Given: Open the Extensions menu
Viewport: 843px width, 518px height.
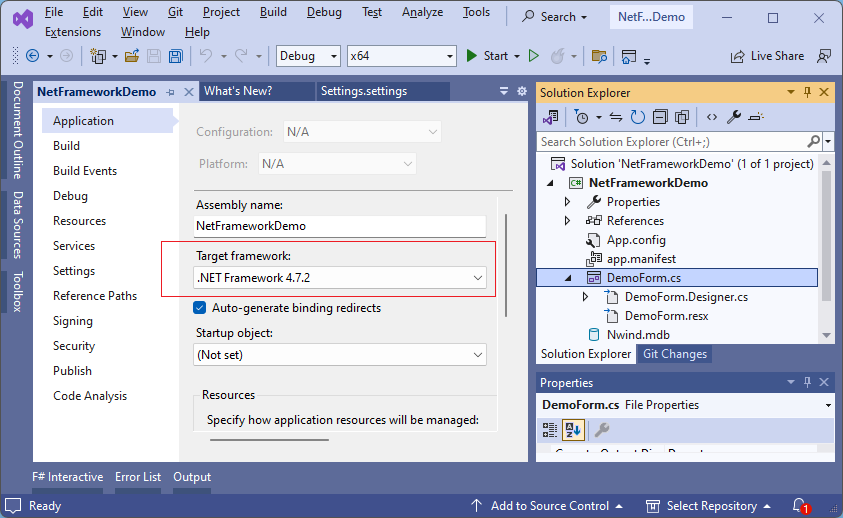Looking at the screenshot, I should click(73, 32).
